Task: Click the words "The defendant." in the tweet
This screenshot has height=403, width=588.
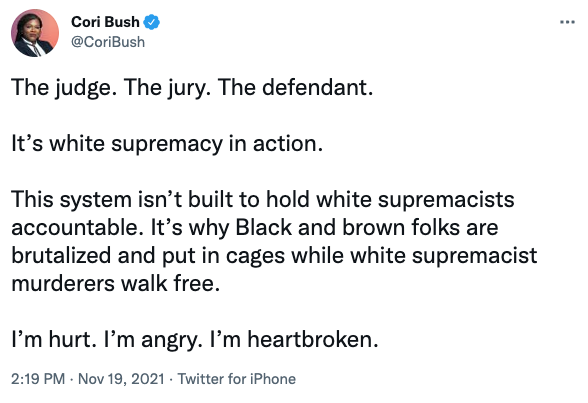Action: click(x=296, y=87)
